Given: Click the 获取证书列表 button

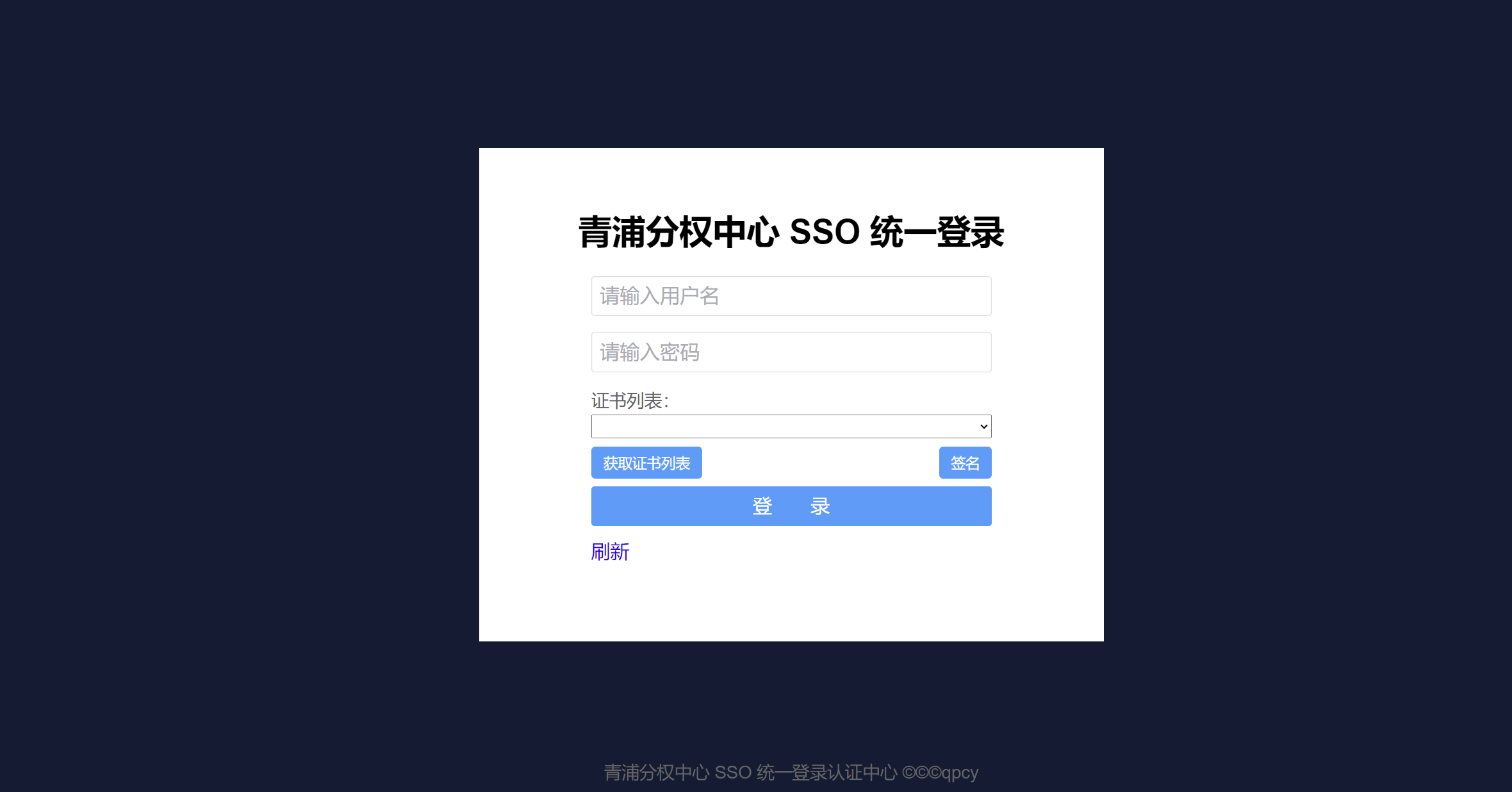Looking at the screenshot, I should click(646, 463).
